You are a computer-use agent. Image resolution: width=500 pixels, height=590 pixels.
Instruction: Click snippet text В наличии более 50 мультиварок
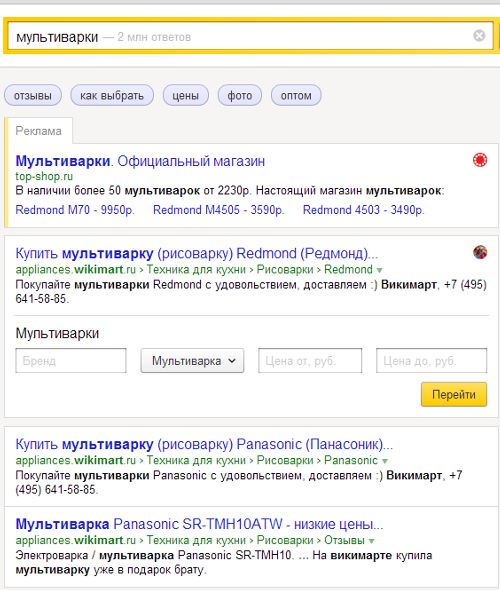[108, 191]
